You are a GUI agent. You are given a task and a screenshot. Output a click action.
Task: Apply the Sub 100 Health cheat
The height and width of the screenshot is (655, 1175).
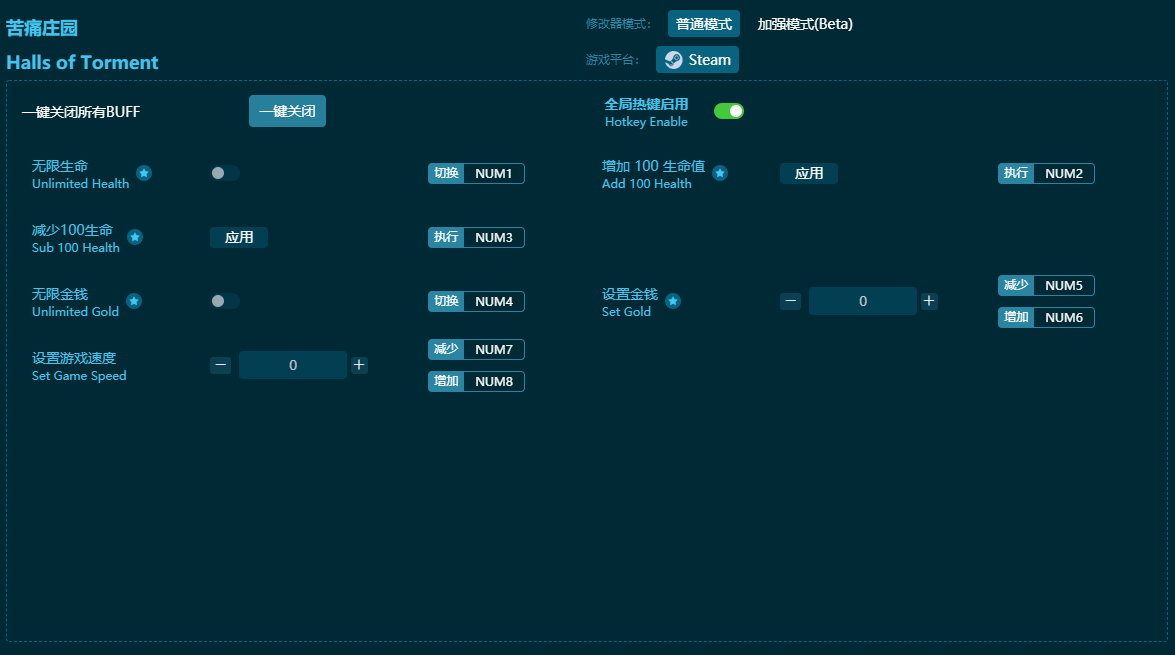[x=238, y=237]
